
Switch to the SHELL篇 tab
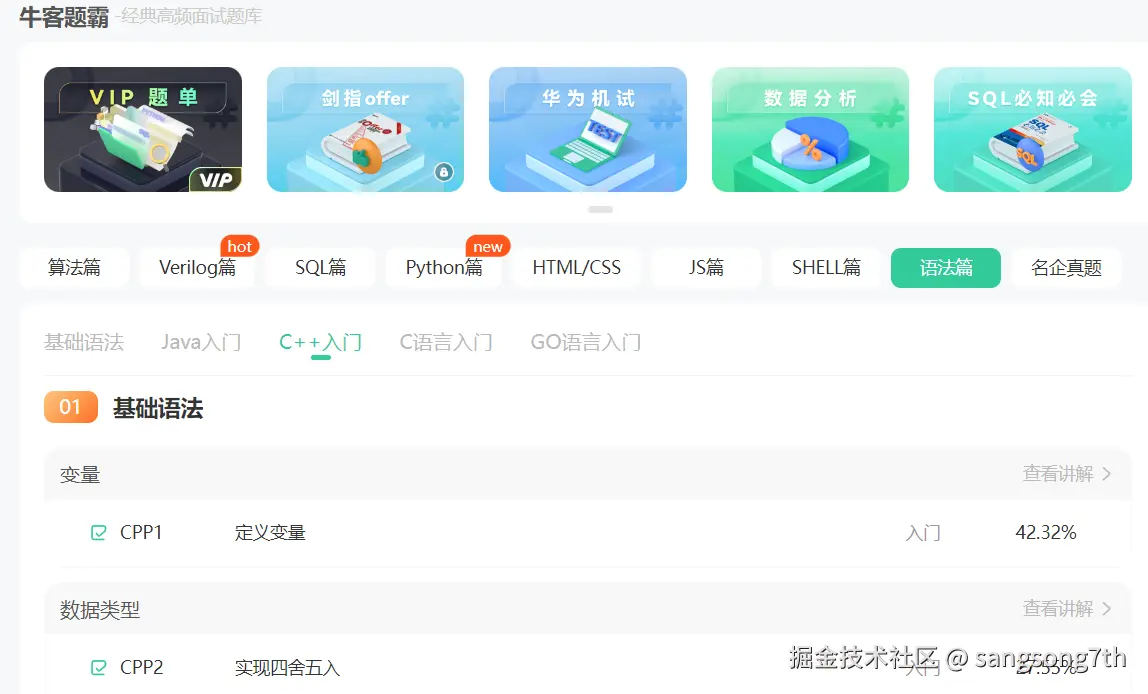tap(827, 268)
